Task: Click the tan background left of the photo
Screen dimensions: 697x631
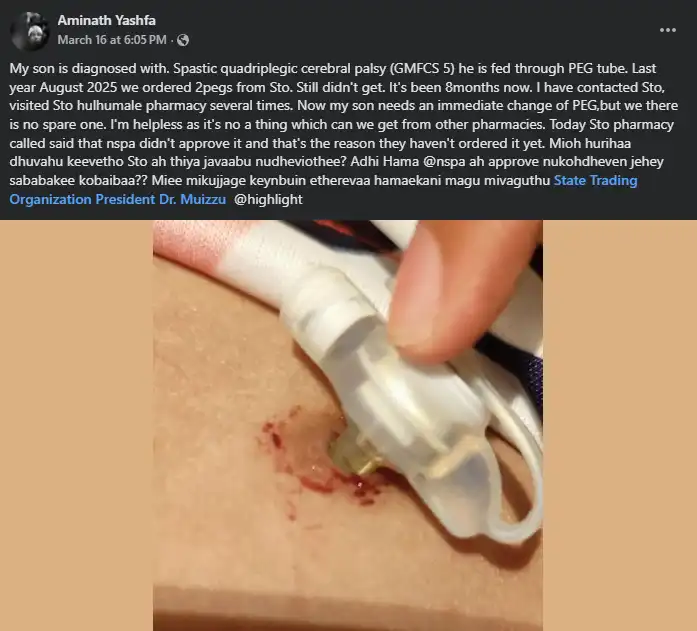Action: tap(76, 425)
